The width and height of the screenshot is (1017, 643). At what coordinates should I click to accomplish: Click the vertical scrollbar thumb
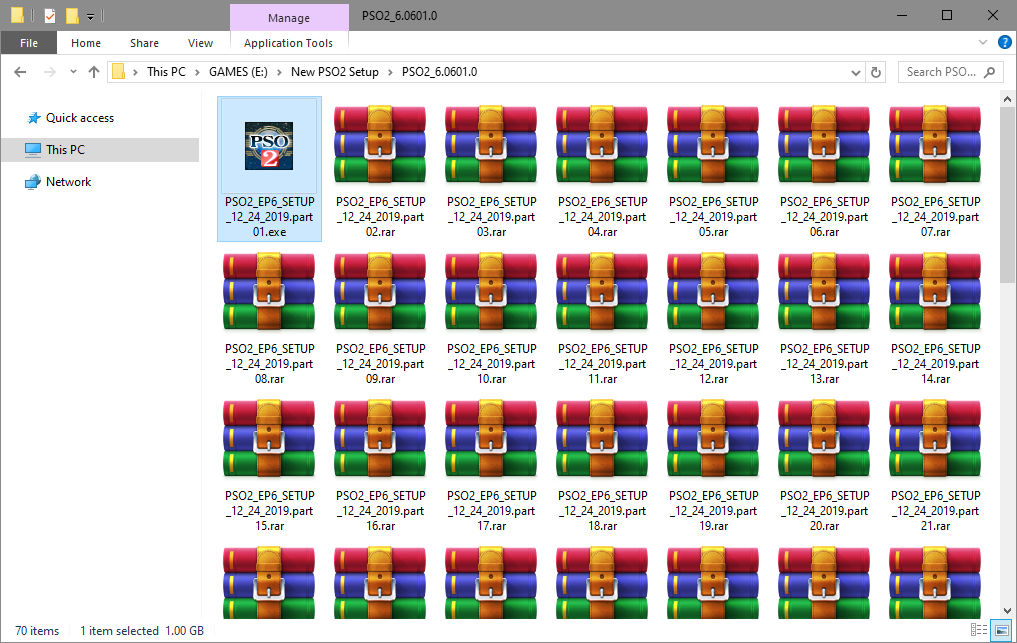tap(1007, 194)
